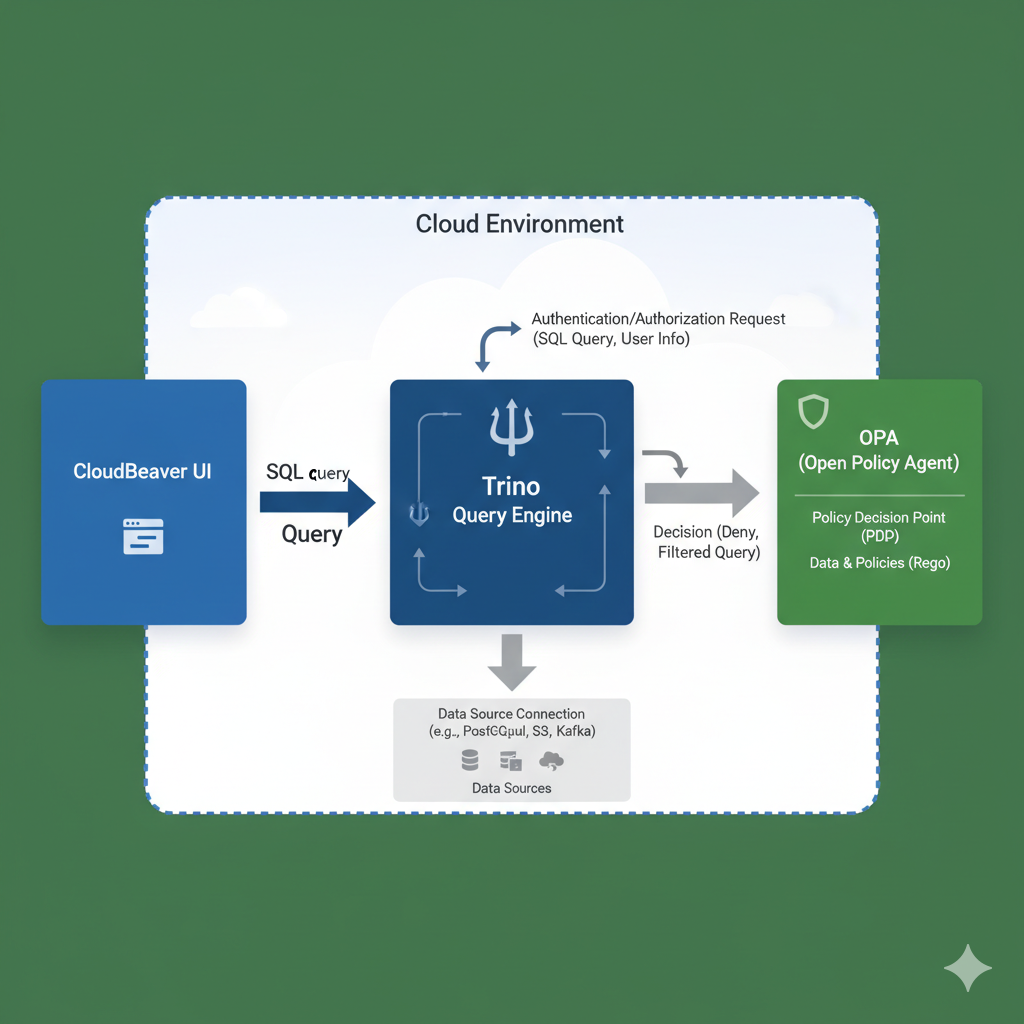Click the sparkle star icon in bottom-right corner

968,968
